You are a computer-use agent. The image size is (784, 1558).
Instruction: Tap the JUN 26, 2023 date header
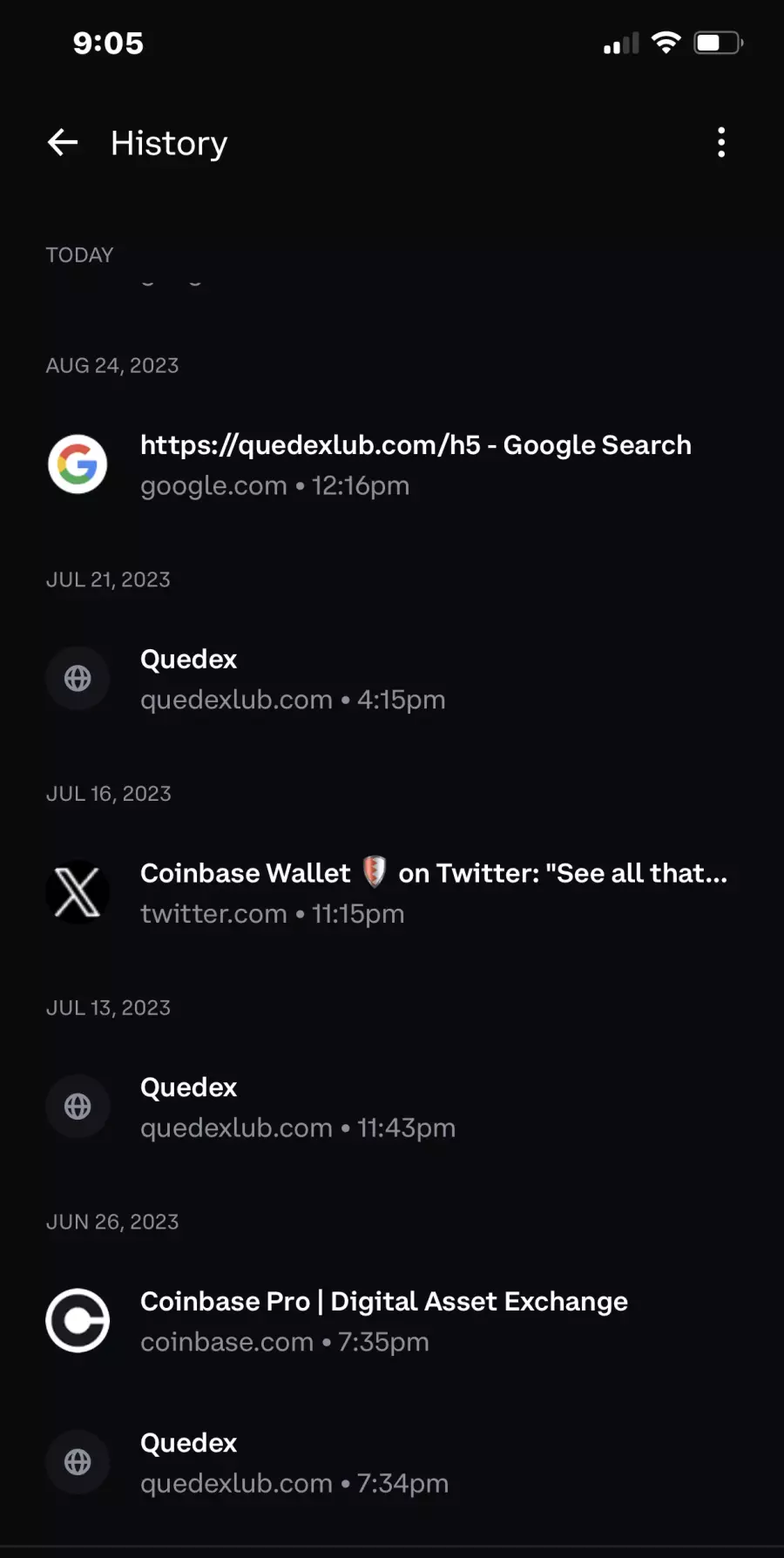(112, 1222)
